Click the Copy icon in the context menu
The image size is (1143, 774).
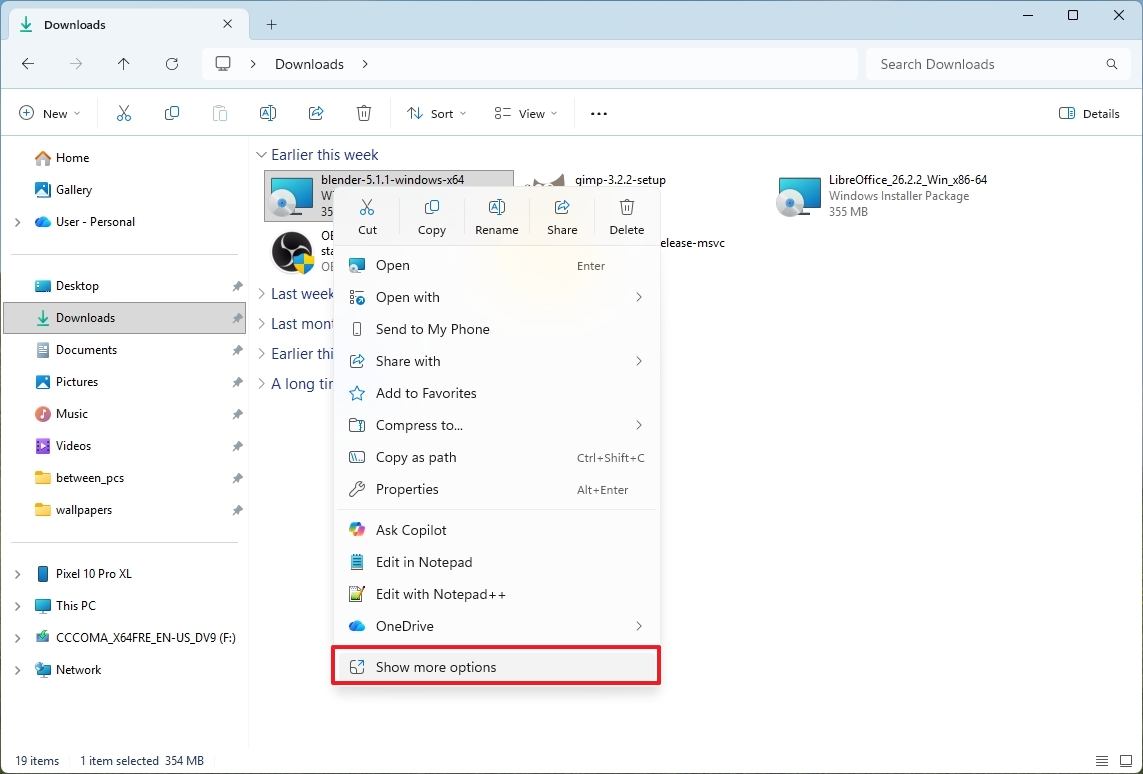[x=432, y=215]
